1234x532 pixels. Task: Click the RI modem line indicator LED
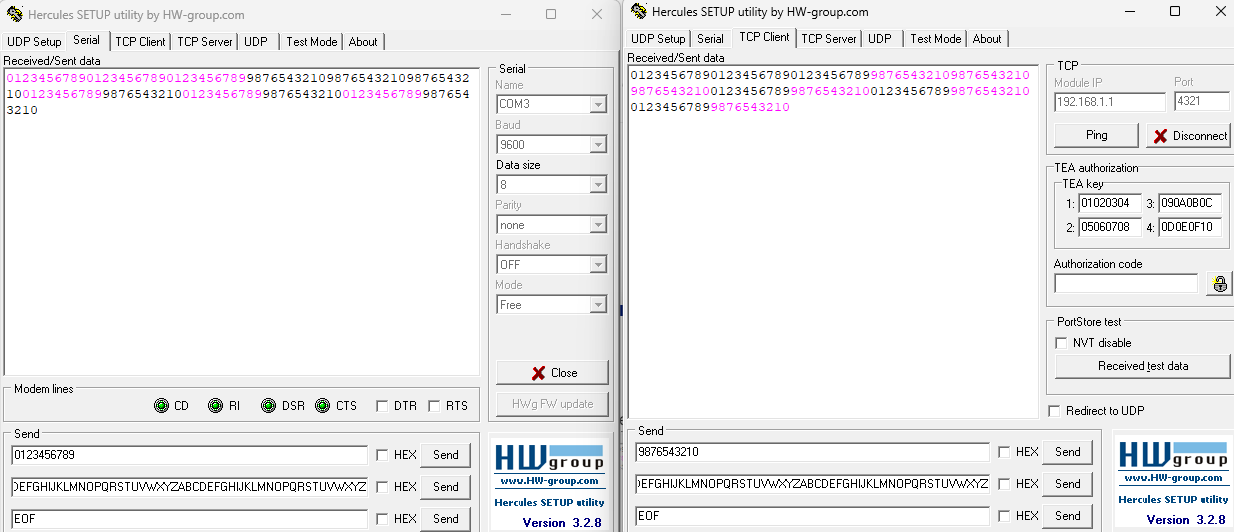pos(215,406)
